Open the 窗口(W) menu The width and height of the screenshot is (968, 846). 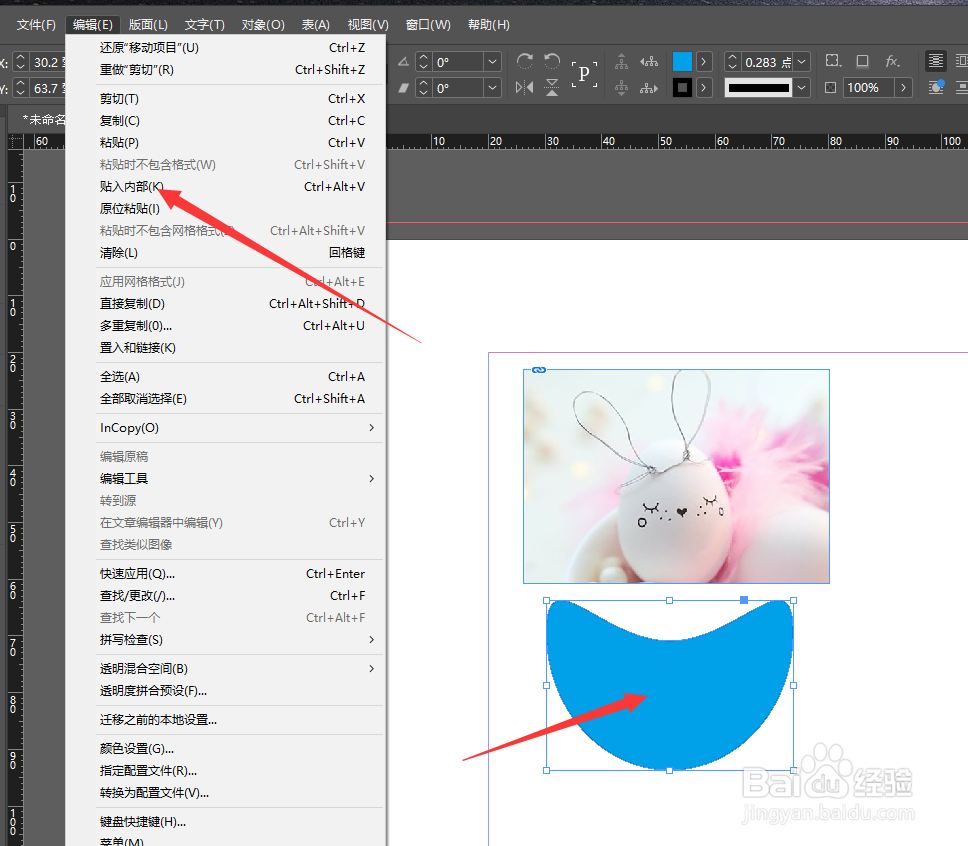[428, 25]
